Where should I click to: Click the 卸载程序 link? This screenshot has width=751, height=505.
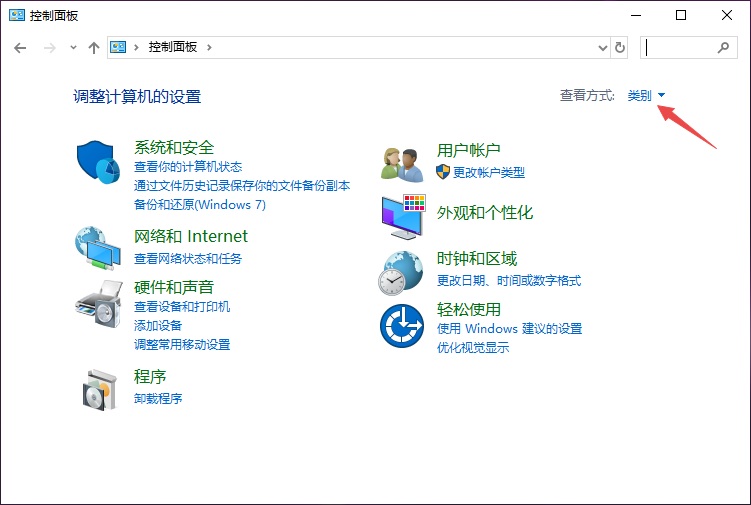[158, 399]
